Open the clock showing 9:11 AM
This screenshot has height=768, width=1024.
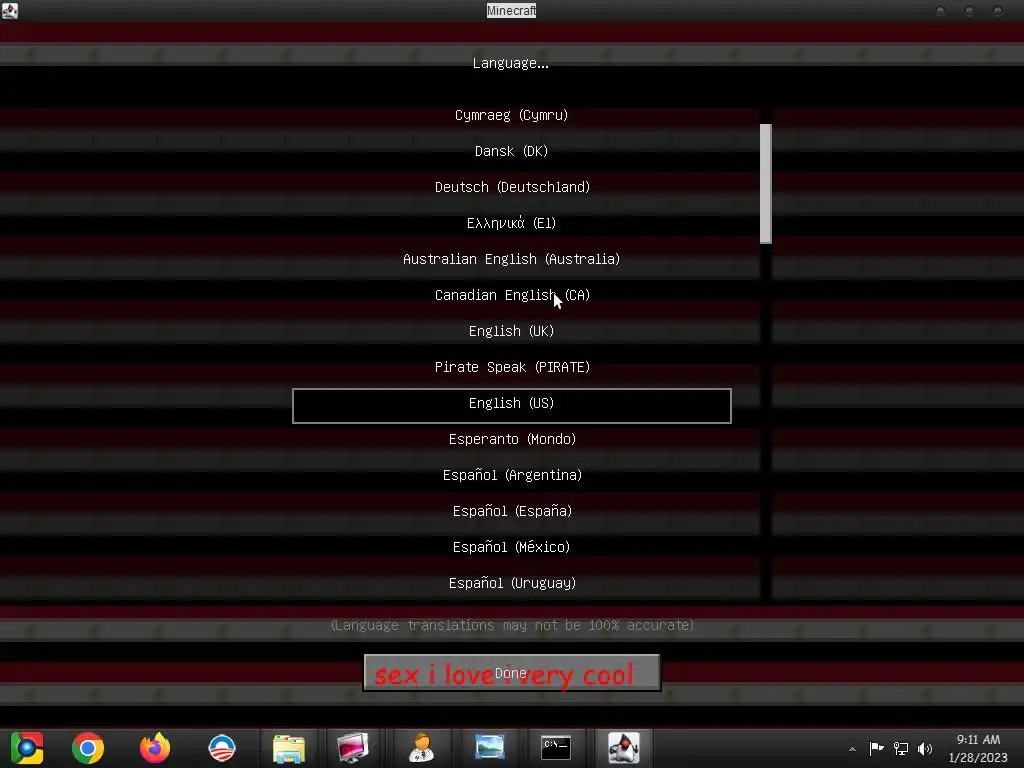pos(978,748)
